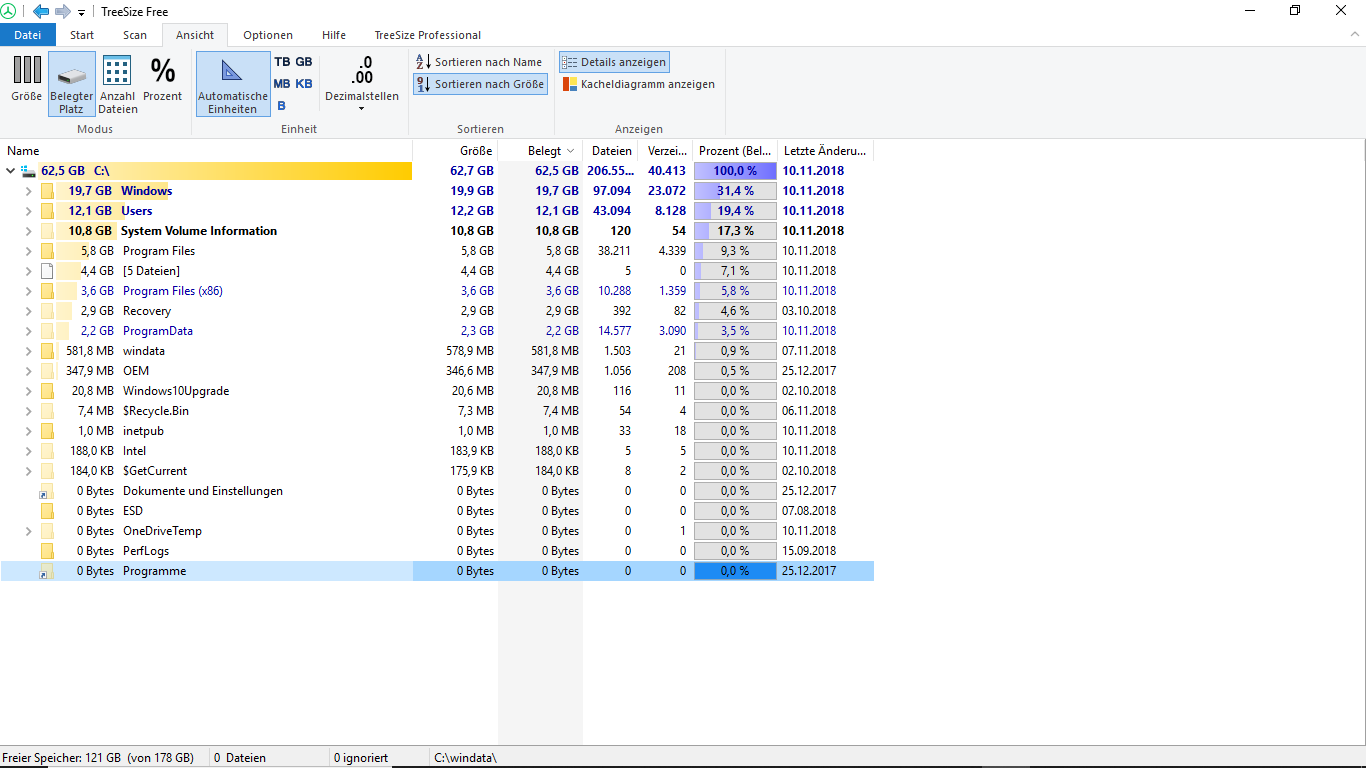Viewport: 1366px width, 768px height.
Task: Click the Users folder icon
Action: (47, 211)
